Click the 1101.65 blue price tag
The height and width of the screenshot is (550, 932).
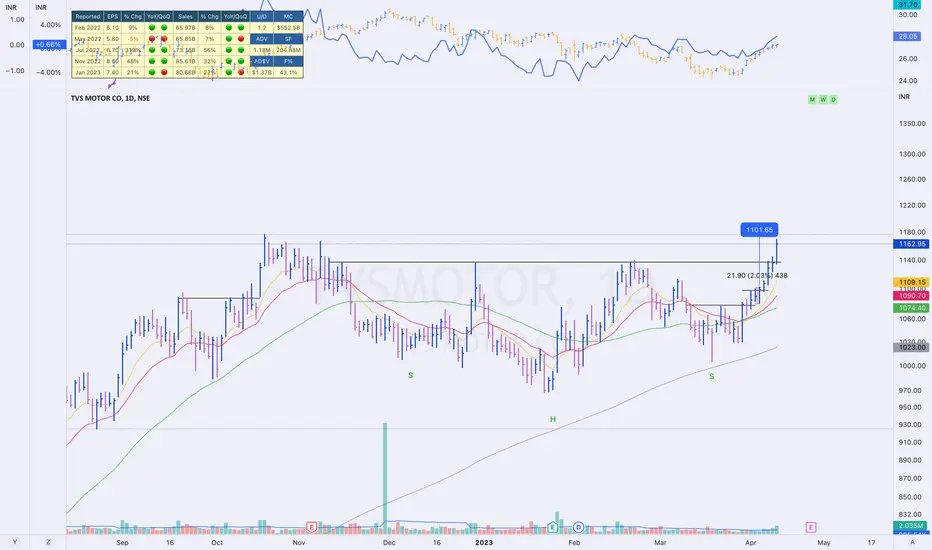759,230
